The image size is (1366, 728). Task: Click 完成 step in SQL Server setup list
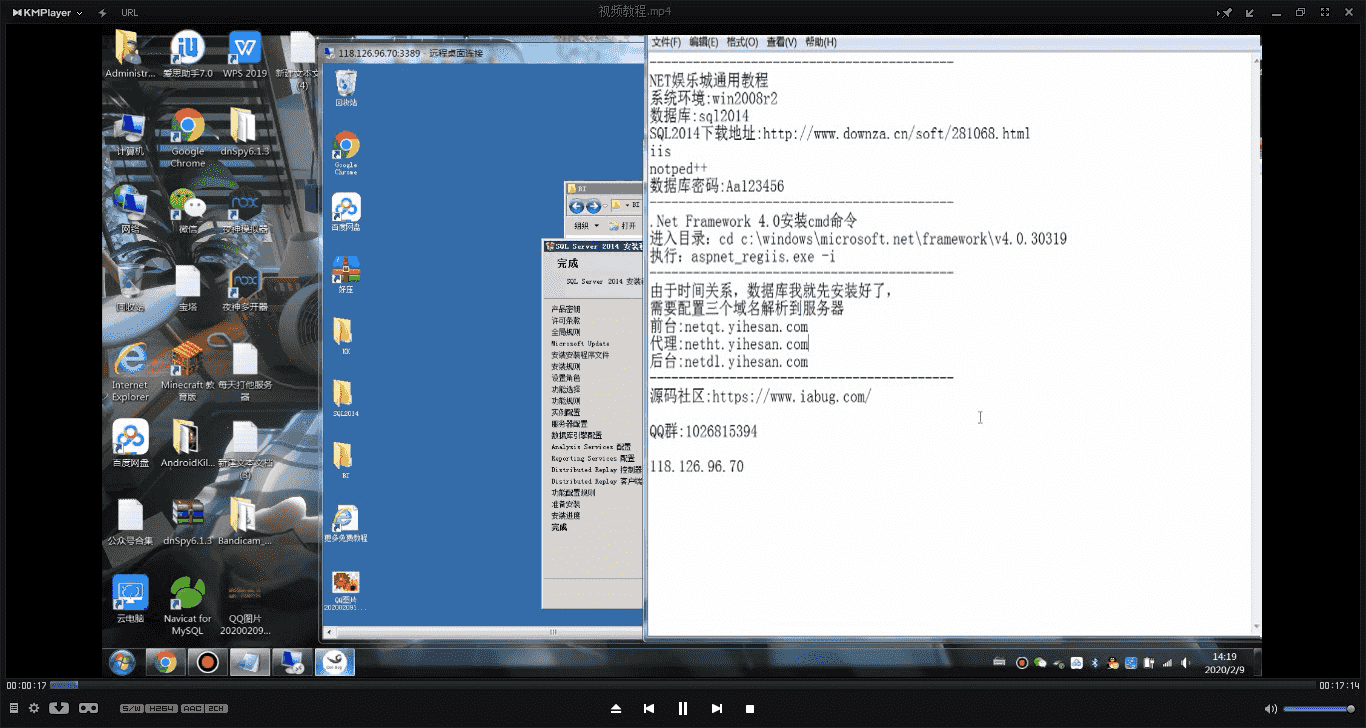[x=559, y=527]
